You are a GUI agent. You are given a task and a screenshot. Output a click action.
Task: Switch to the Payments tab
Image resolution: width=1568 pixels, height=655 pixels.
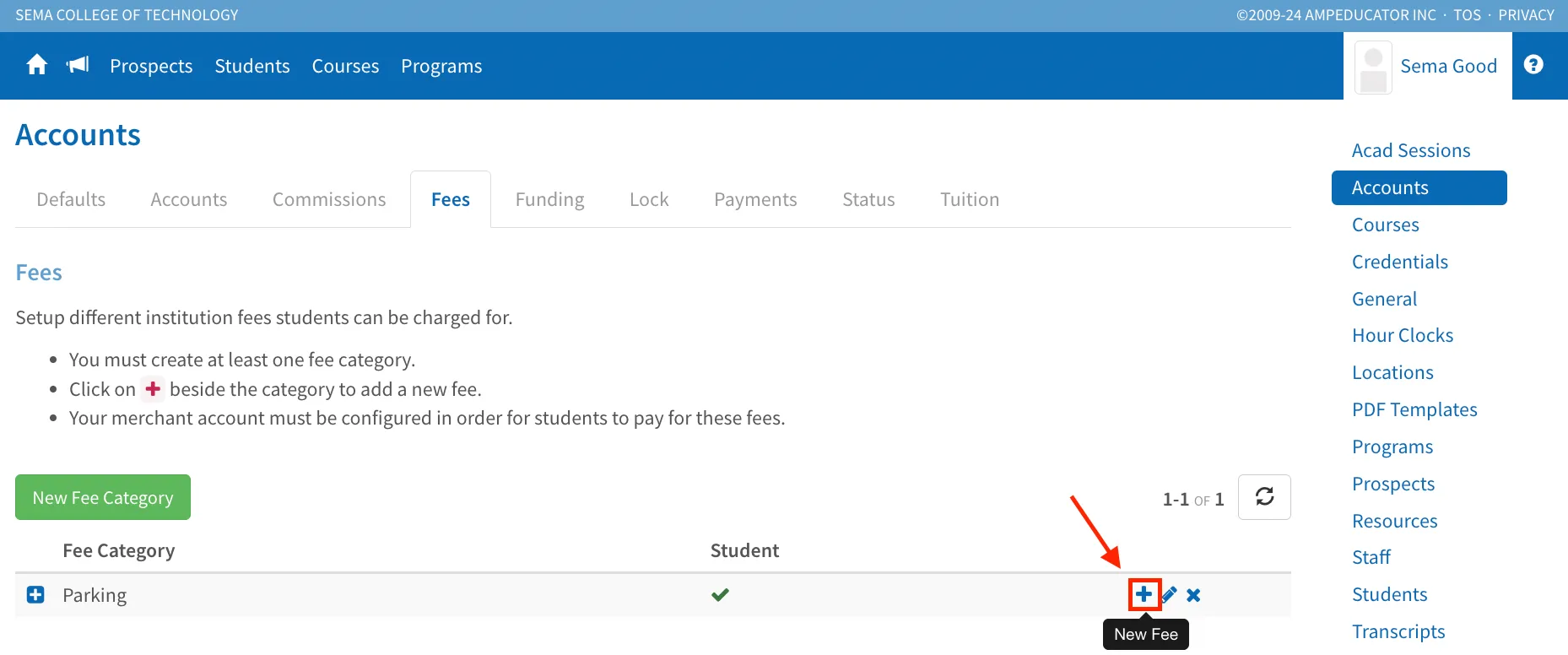(x=755, y=199)
